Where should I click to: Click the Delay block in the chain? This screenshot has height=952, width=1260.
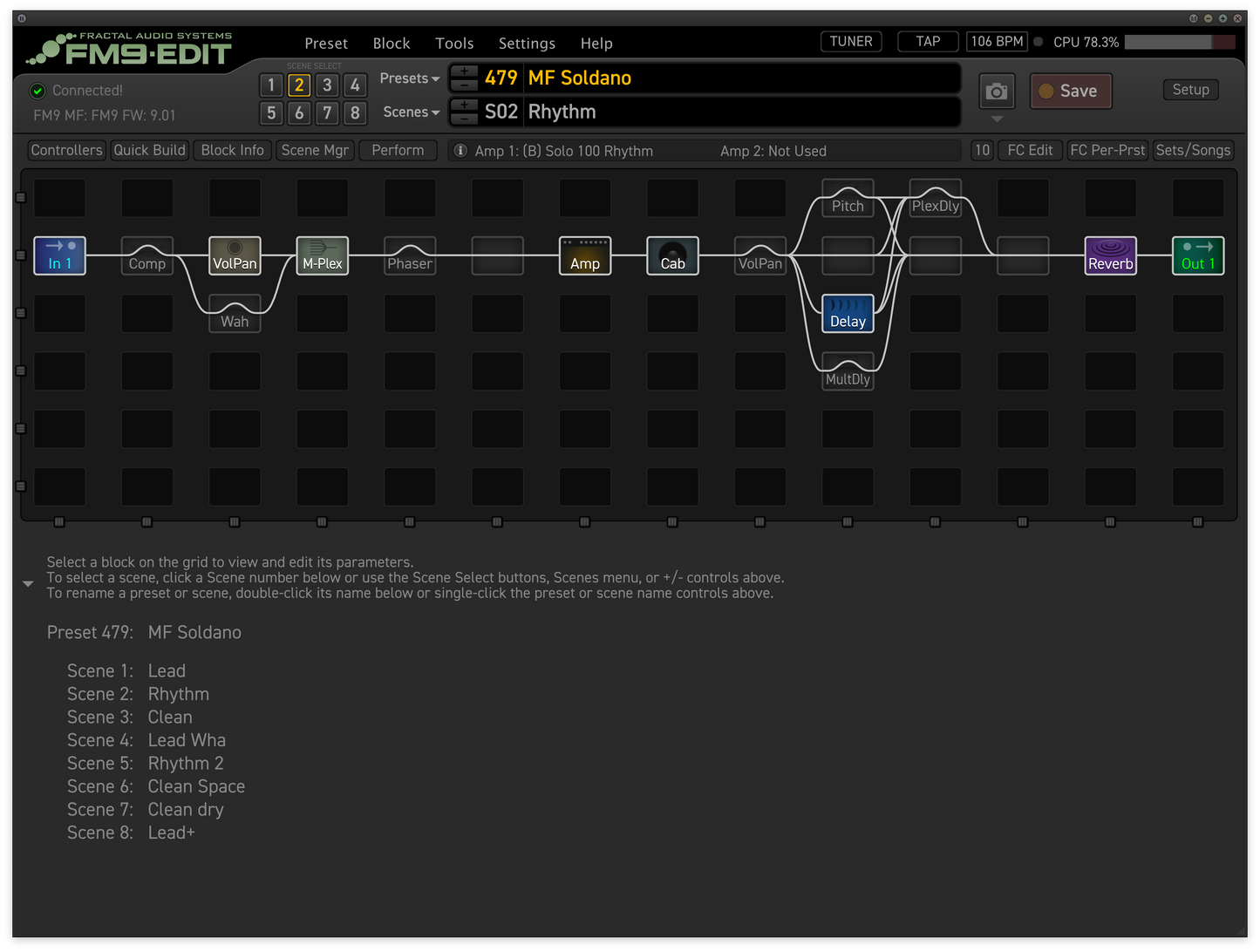tap(847, 314)
